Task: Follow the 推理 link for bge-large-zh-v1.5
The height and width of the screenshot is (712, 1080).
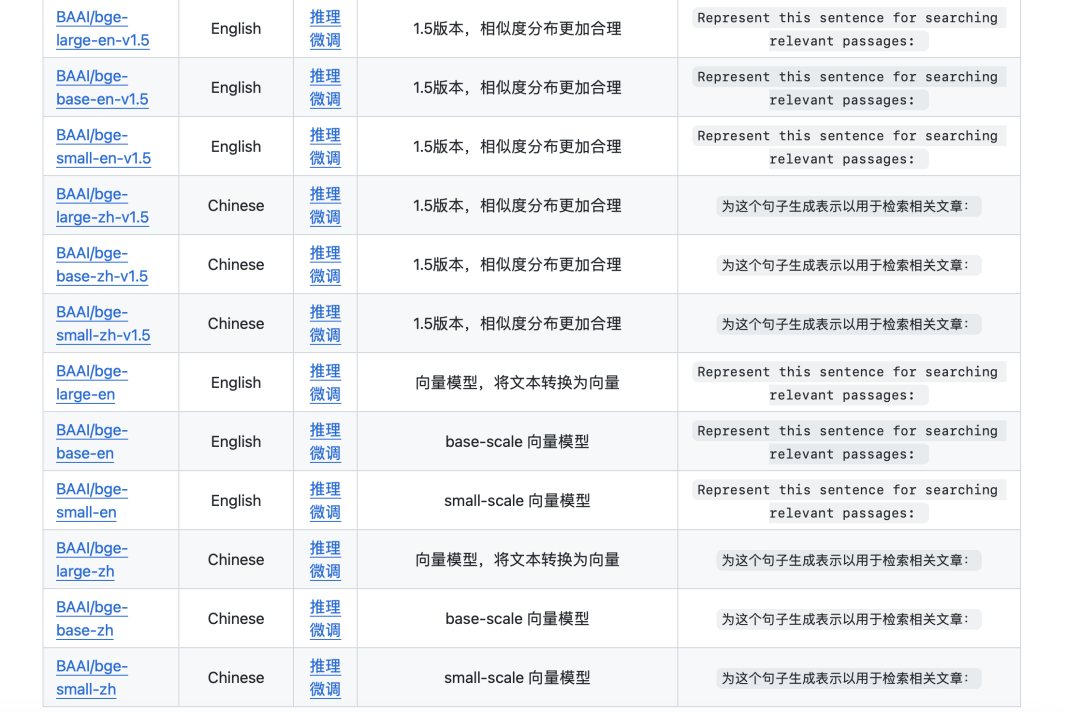Action: pos(325,194)
